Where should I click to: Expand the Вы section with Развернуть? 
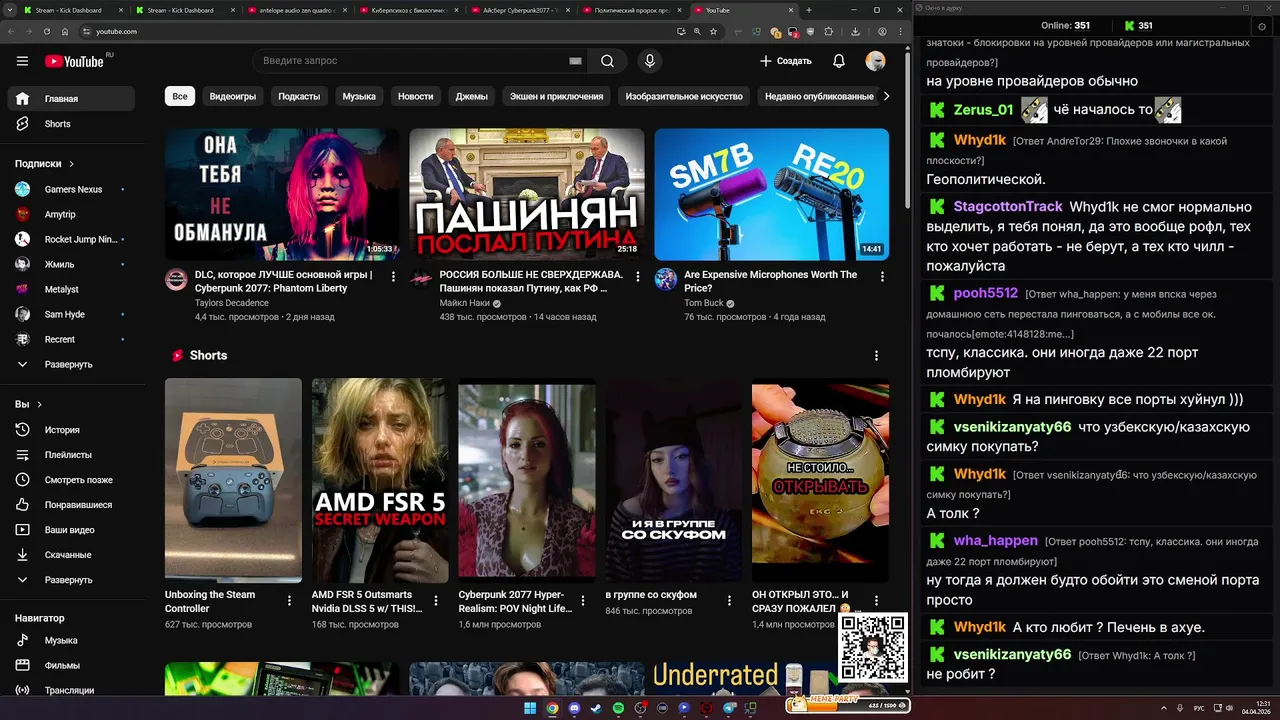[x=71, y=580]
